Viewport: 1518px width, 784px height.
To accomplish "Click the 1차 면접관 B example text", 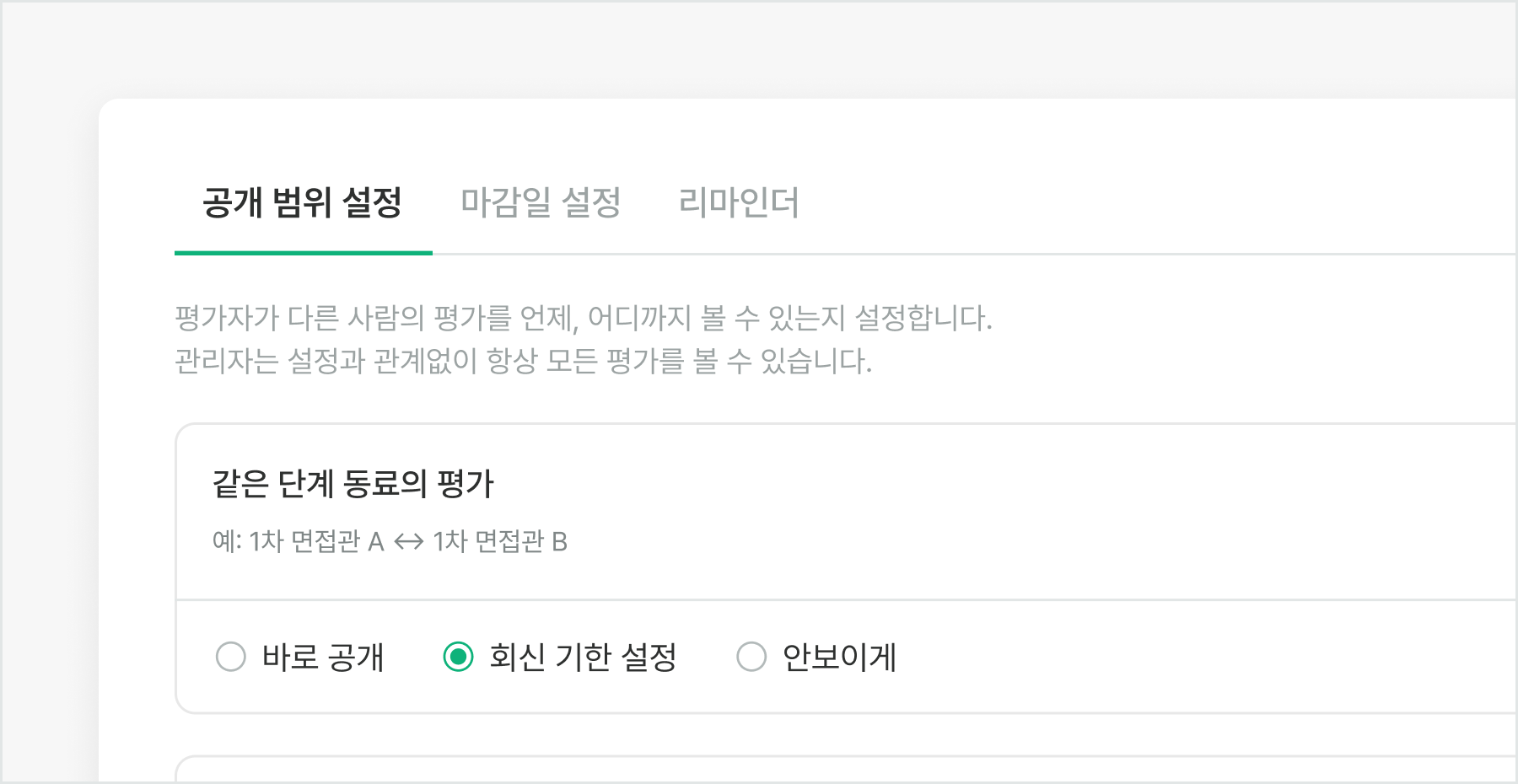I will pos(500,541).
